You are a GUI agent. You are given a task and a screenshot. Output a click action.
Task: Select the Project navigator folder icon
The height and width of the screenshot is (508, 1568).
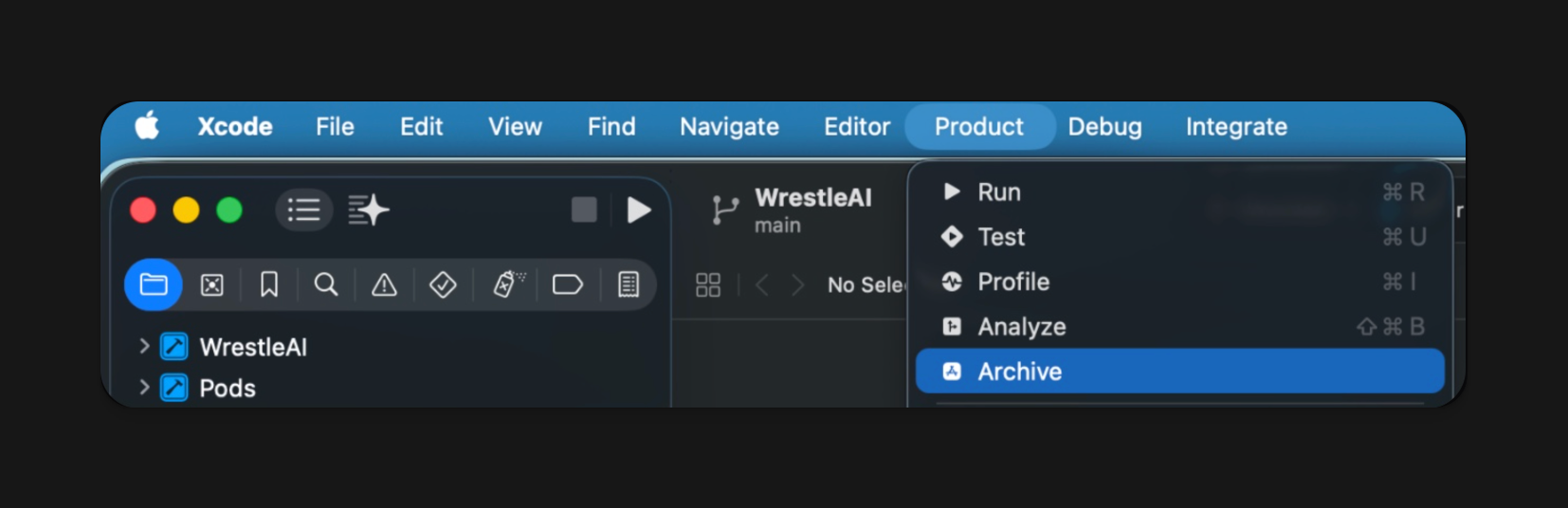point(154,284)
